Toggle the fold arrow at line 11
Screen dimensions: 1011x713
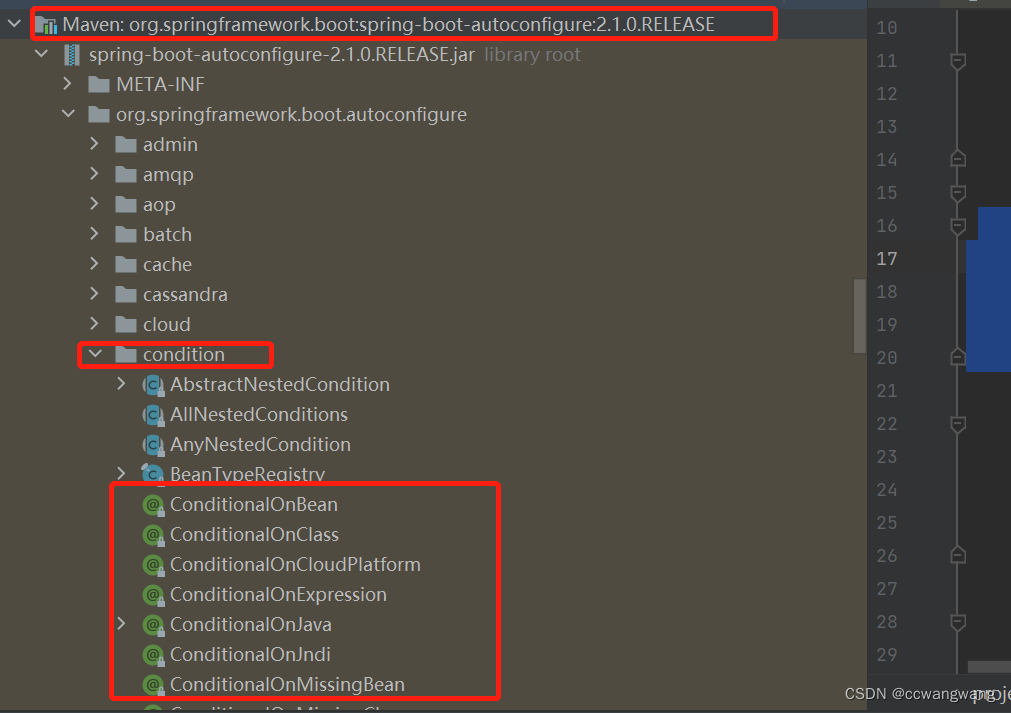956,60
